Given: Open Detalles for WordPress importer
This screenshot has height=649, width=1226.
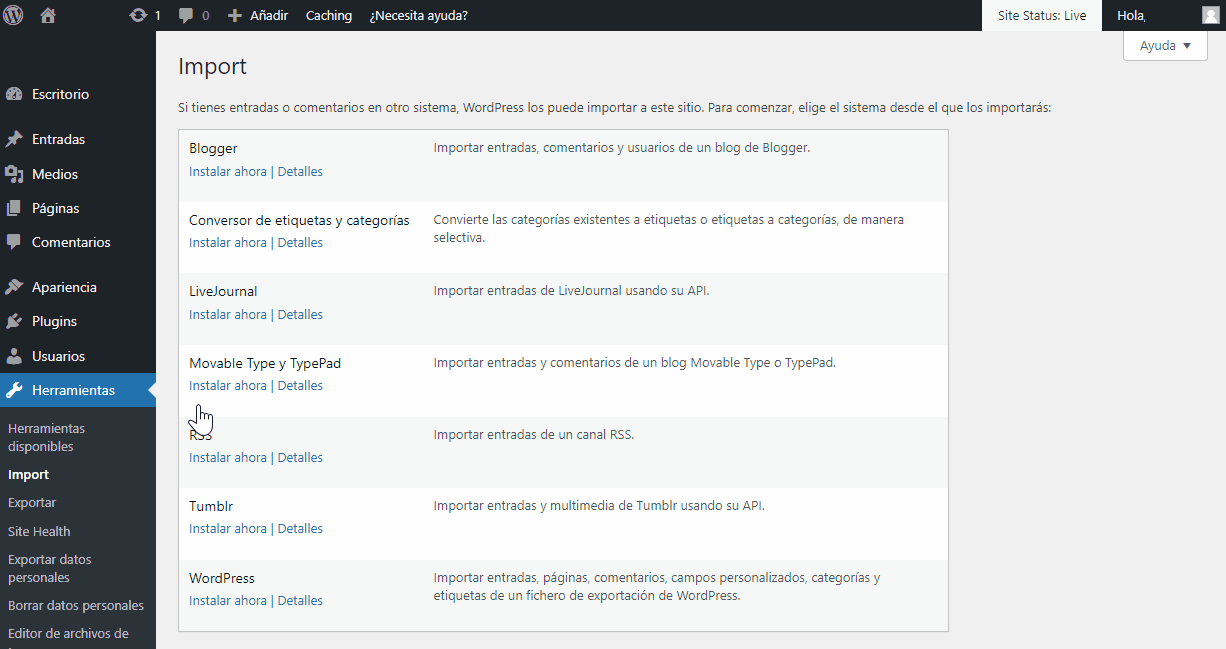Looking at the screenshot, I should tap(300, 601).
